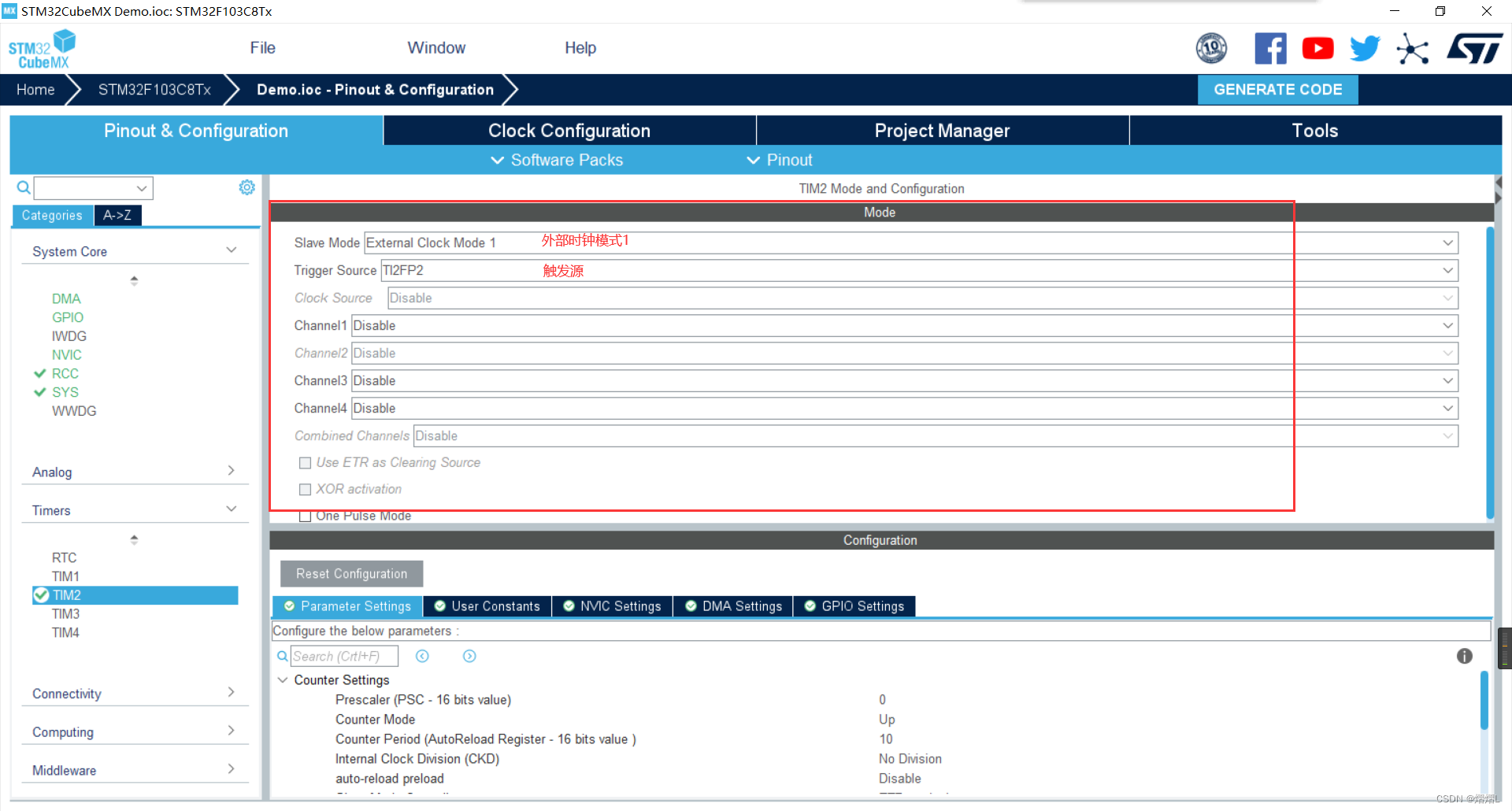Switch to Tools tab

tap(1315, 131)
